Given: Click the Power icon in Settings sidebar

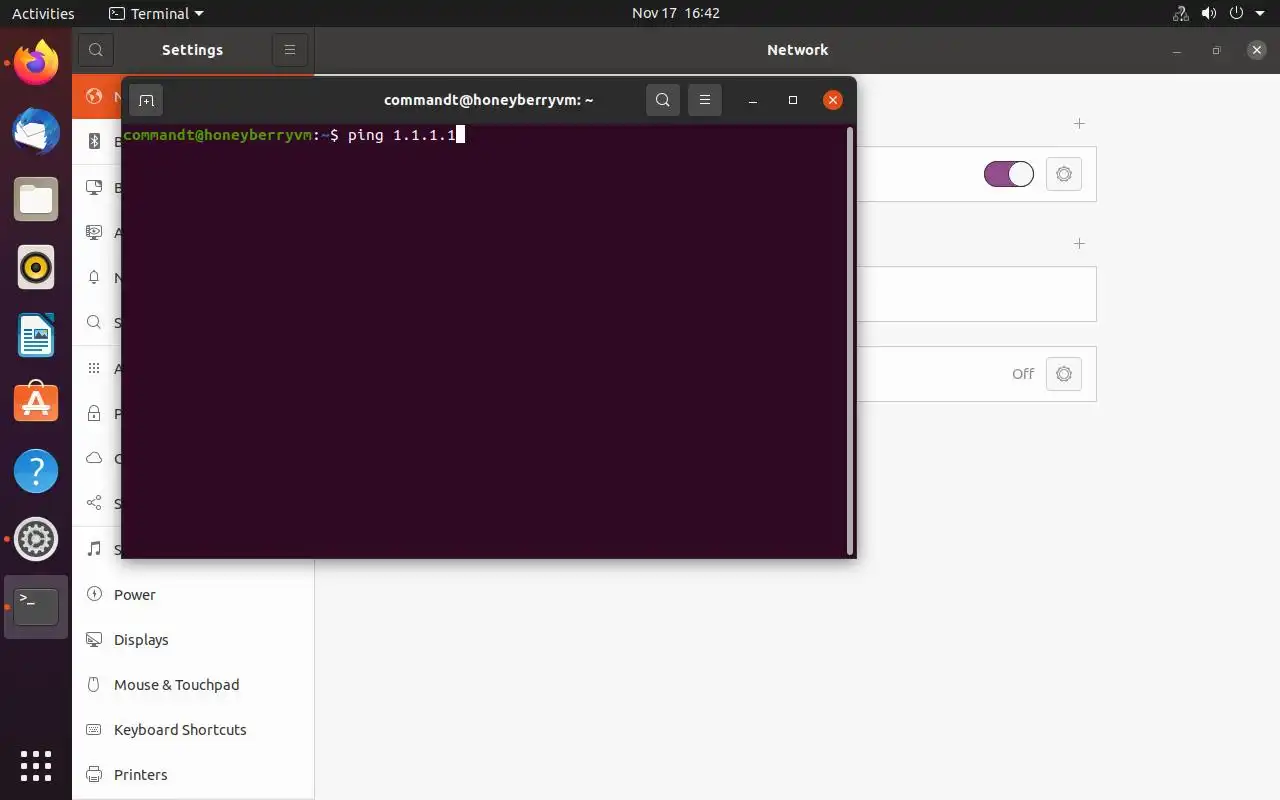Looking at the screenshot, I should click(94, 594).
